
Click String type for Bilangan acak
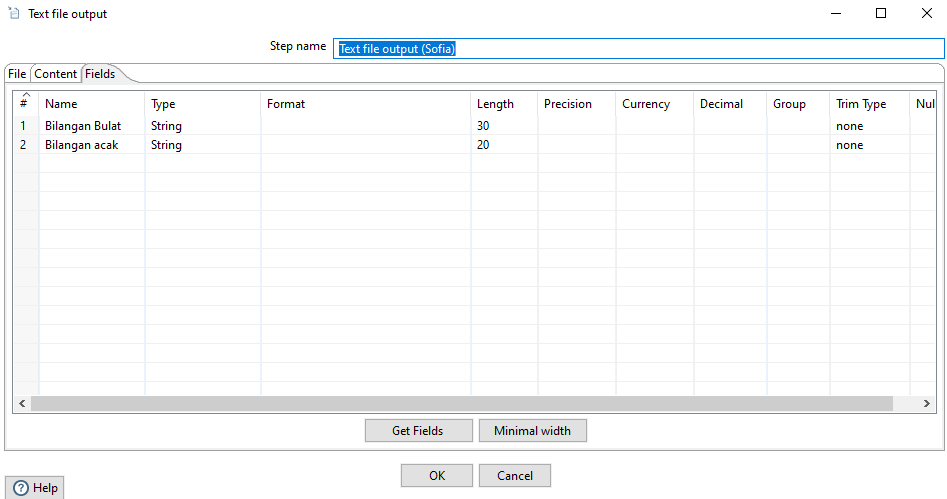coord(203,145)
